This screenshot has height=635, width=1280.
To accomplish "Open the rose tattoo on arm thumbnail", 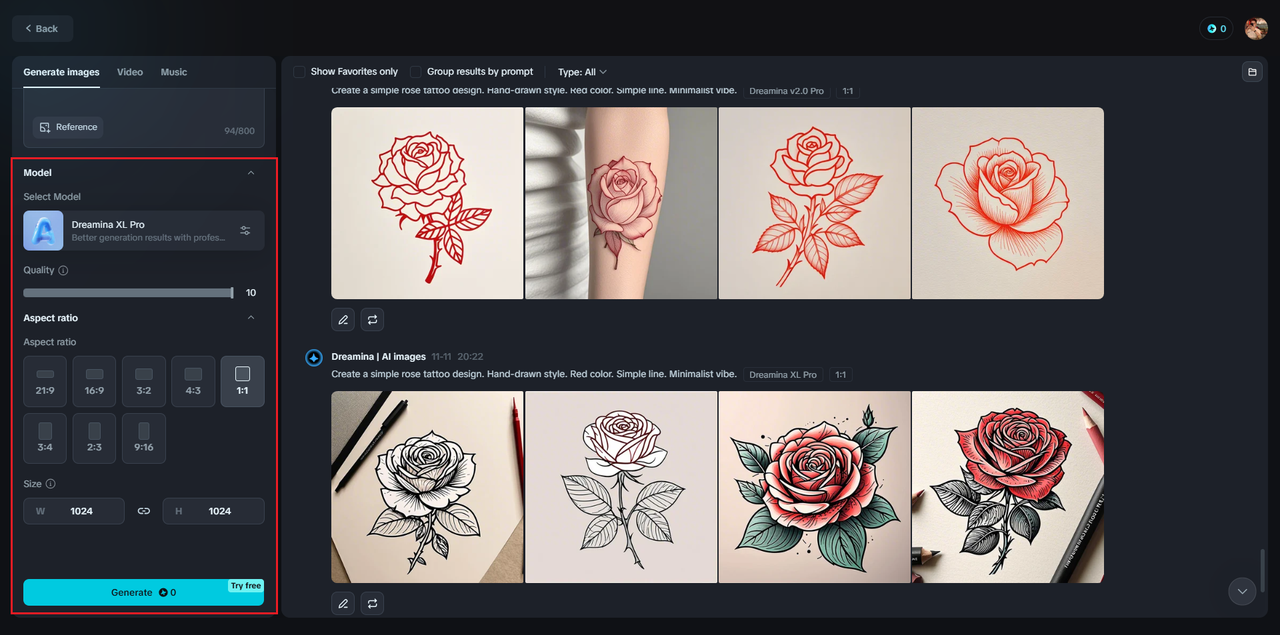I will pos(621,203).
